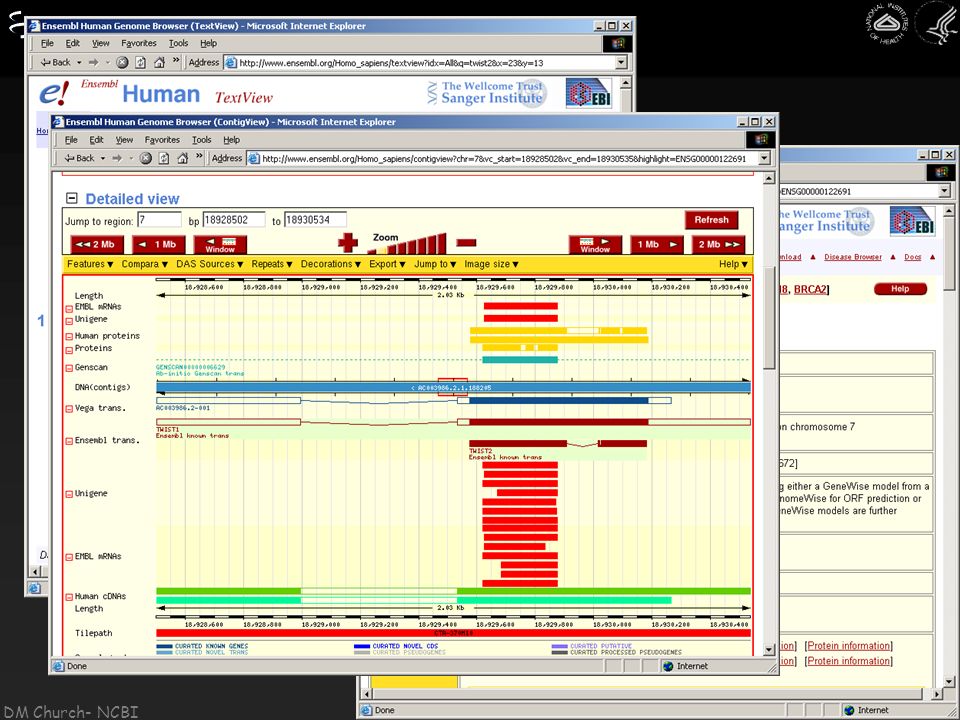Click the Stop icon in ContigView toolbar
Image resolution: width=960 pixels, height=720 pixels.
[145, 158]
